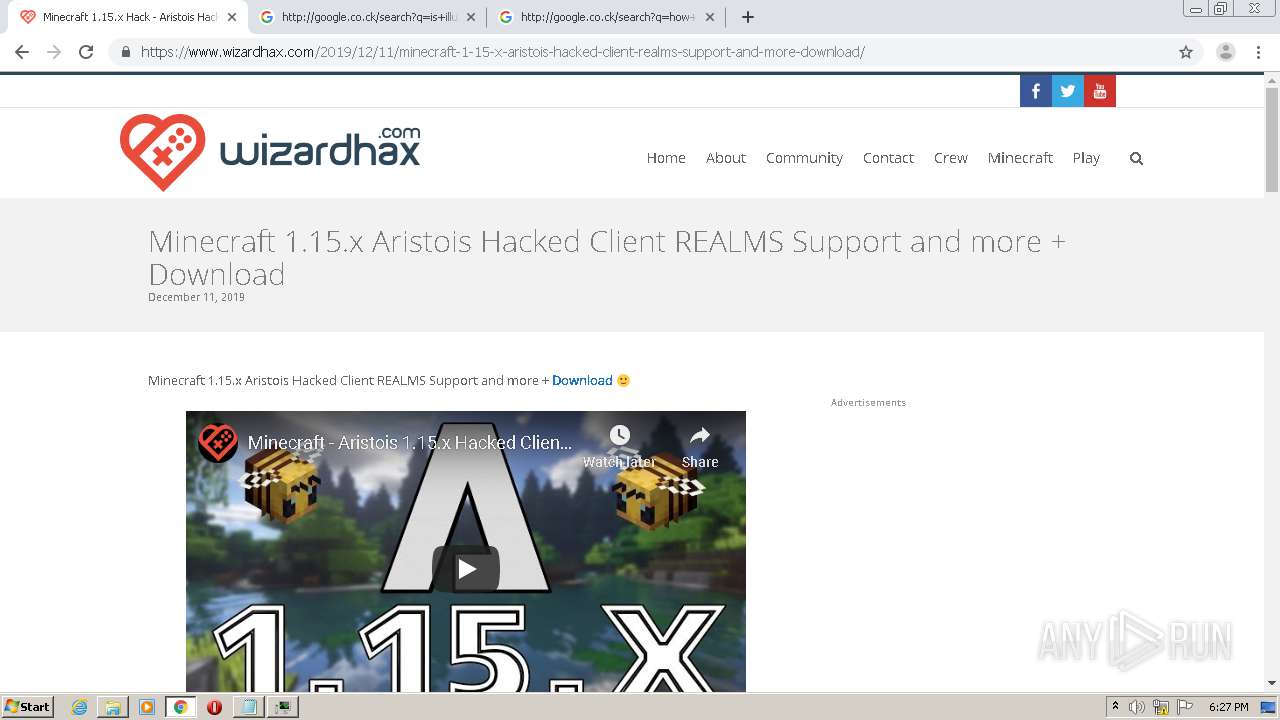Open the Chrome three-dot menu
This screenshot has height=720, width=1280.
tap(1258, 52)
